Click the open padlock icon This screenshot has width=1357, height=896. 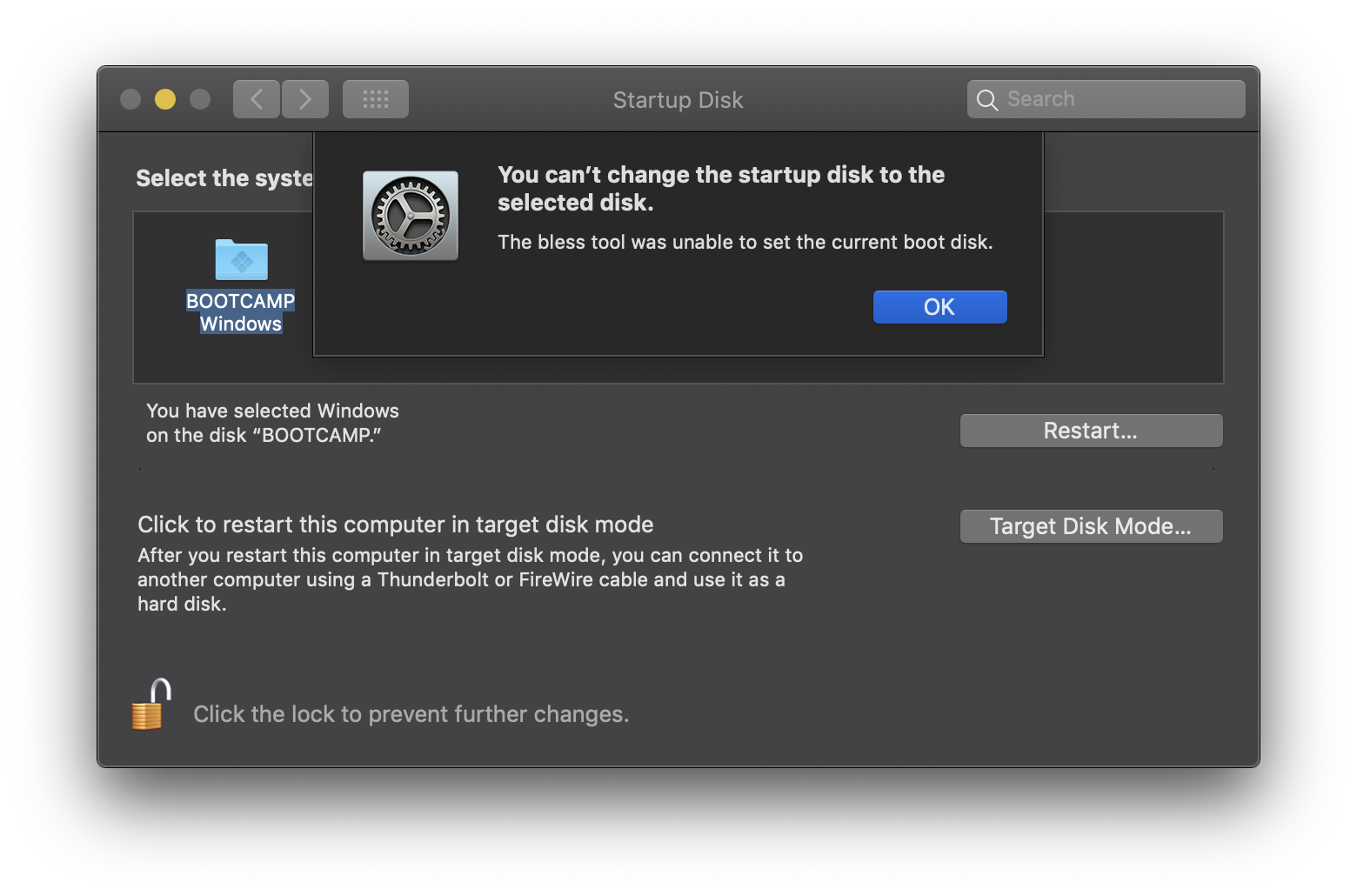pos(150,705)
